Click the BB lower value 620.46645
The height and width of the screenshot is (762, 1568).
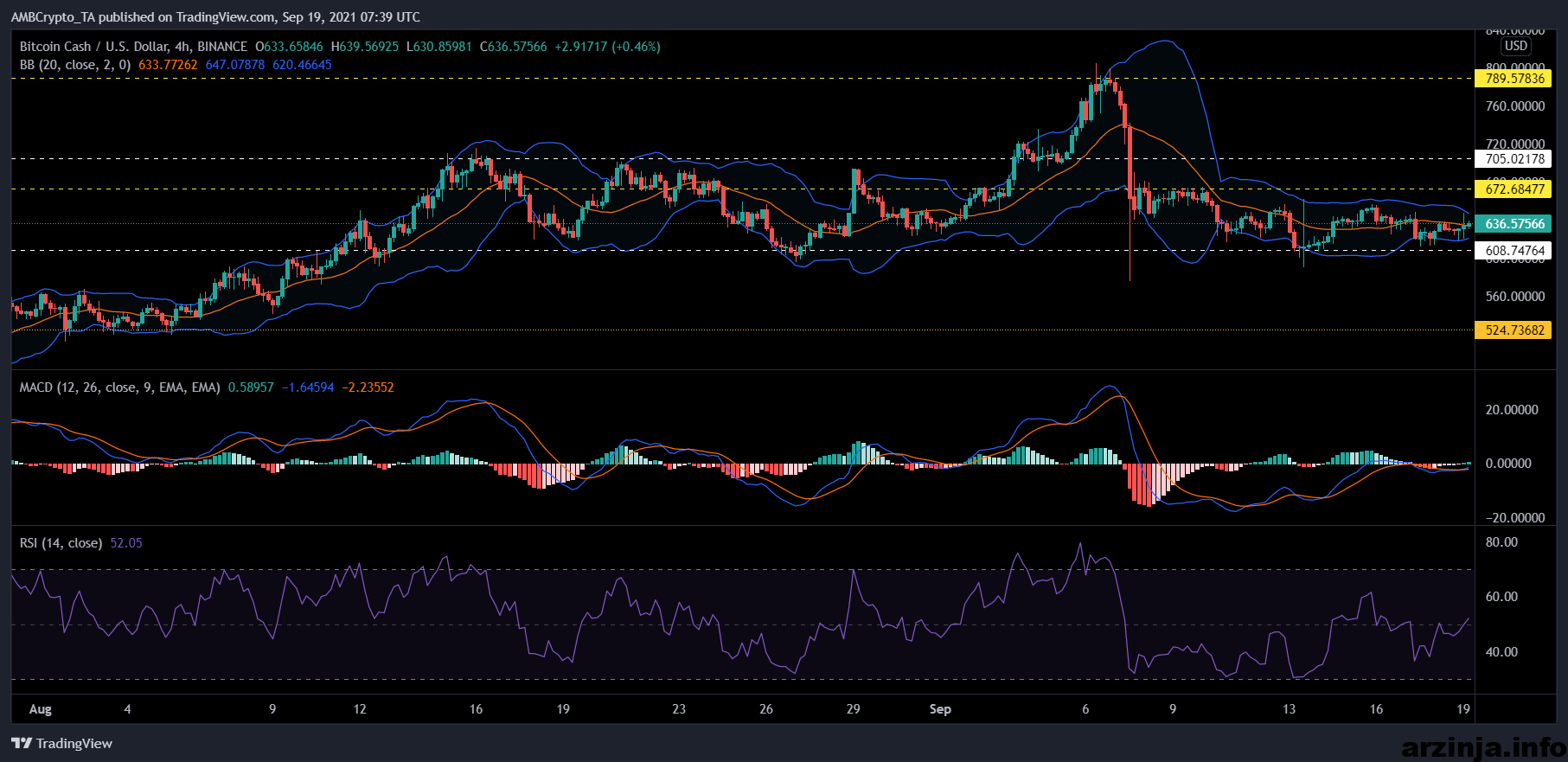302,65
